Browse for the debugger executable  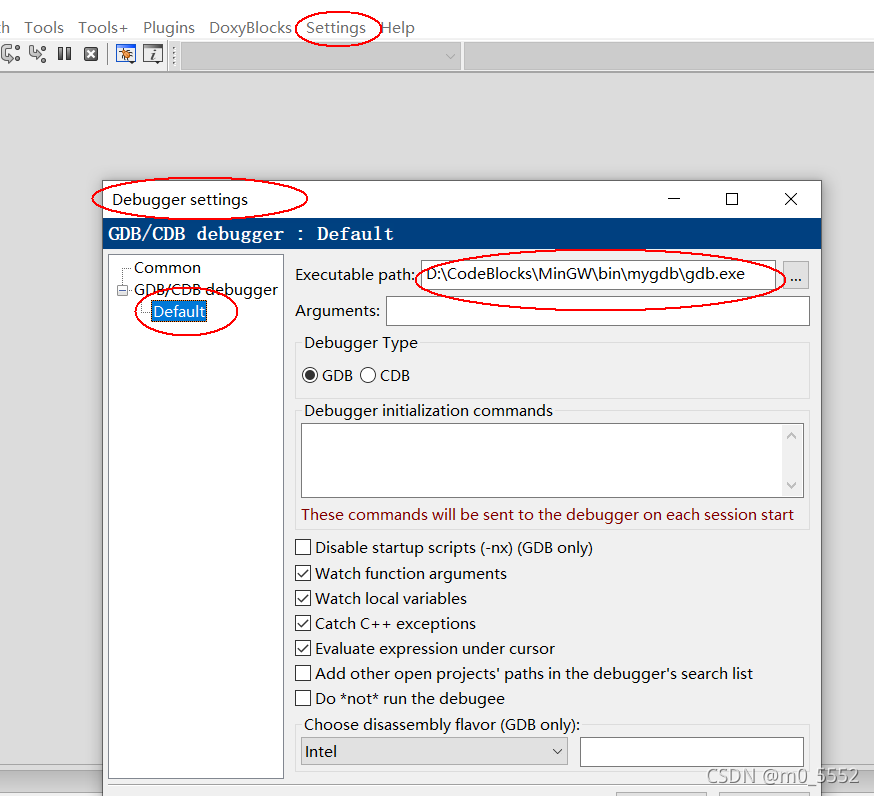tap(795, 275)
